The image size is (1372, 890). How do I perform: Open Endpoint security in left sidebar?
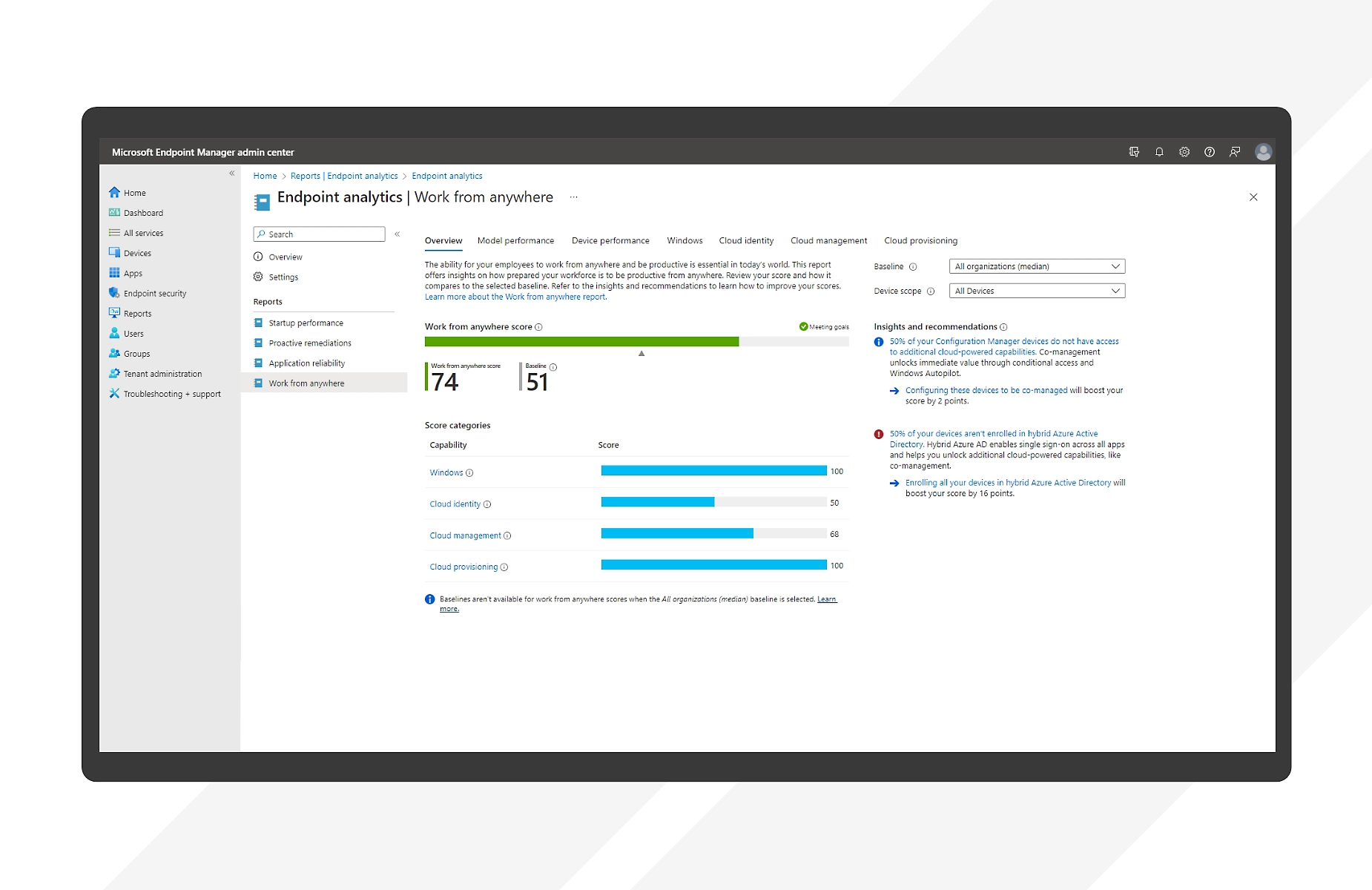(x=154, y=294)
